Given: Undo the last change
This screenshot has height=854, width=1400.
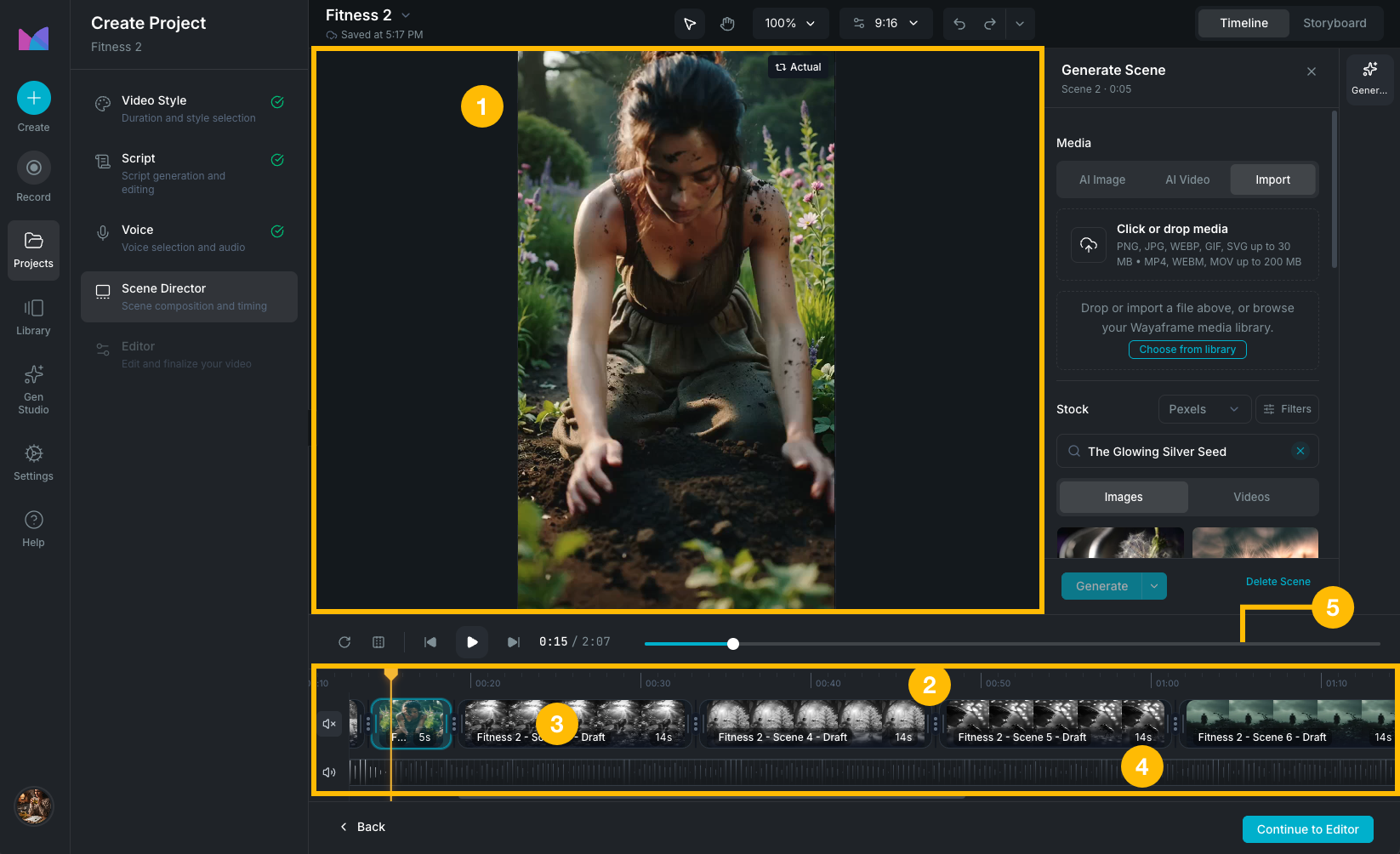Looking at the screenshot, I should [x=959, y=23].
